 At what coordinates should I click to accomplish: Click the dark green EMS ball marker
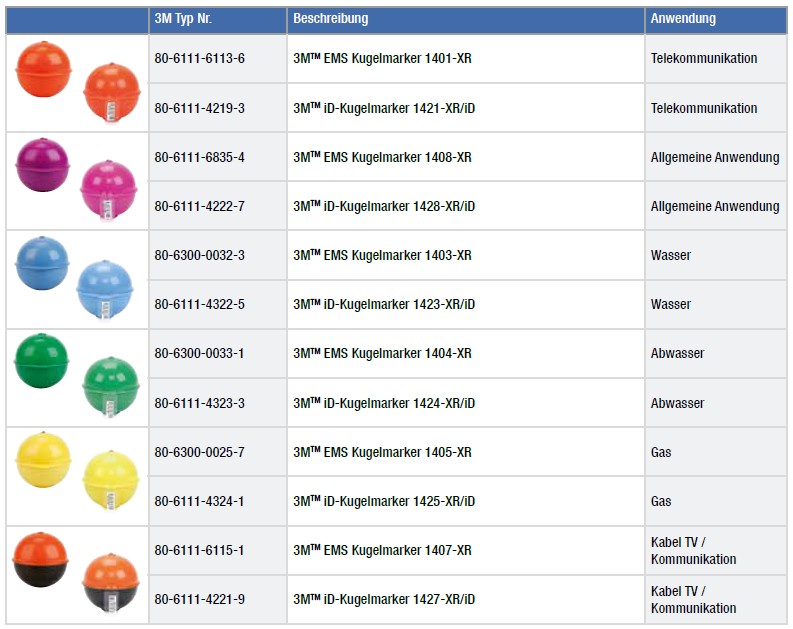tap(42, 362)
